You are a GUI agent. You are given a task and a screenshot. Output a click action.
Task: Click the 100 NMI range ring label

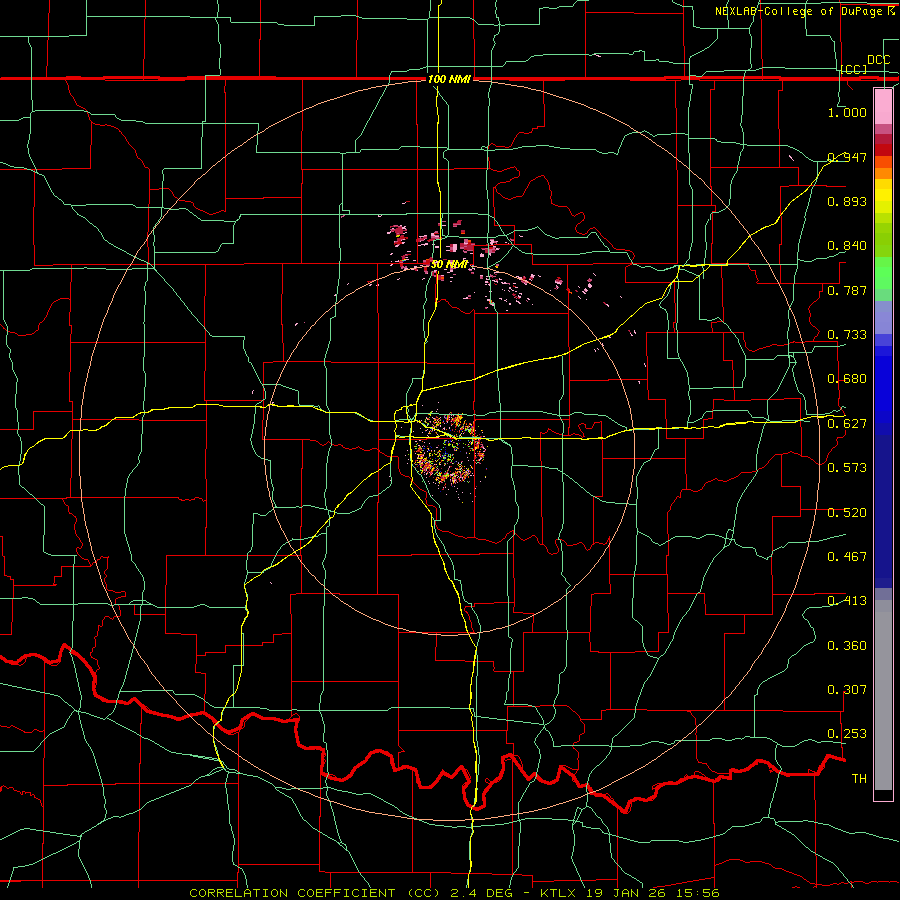point(449,79)
